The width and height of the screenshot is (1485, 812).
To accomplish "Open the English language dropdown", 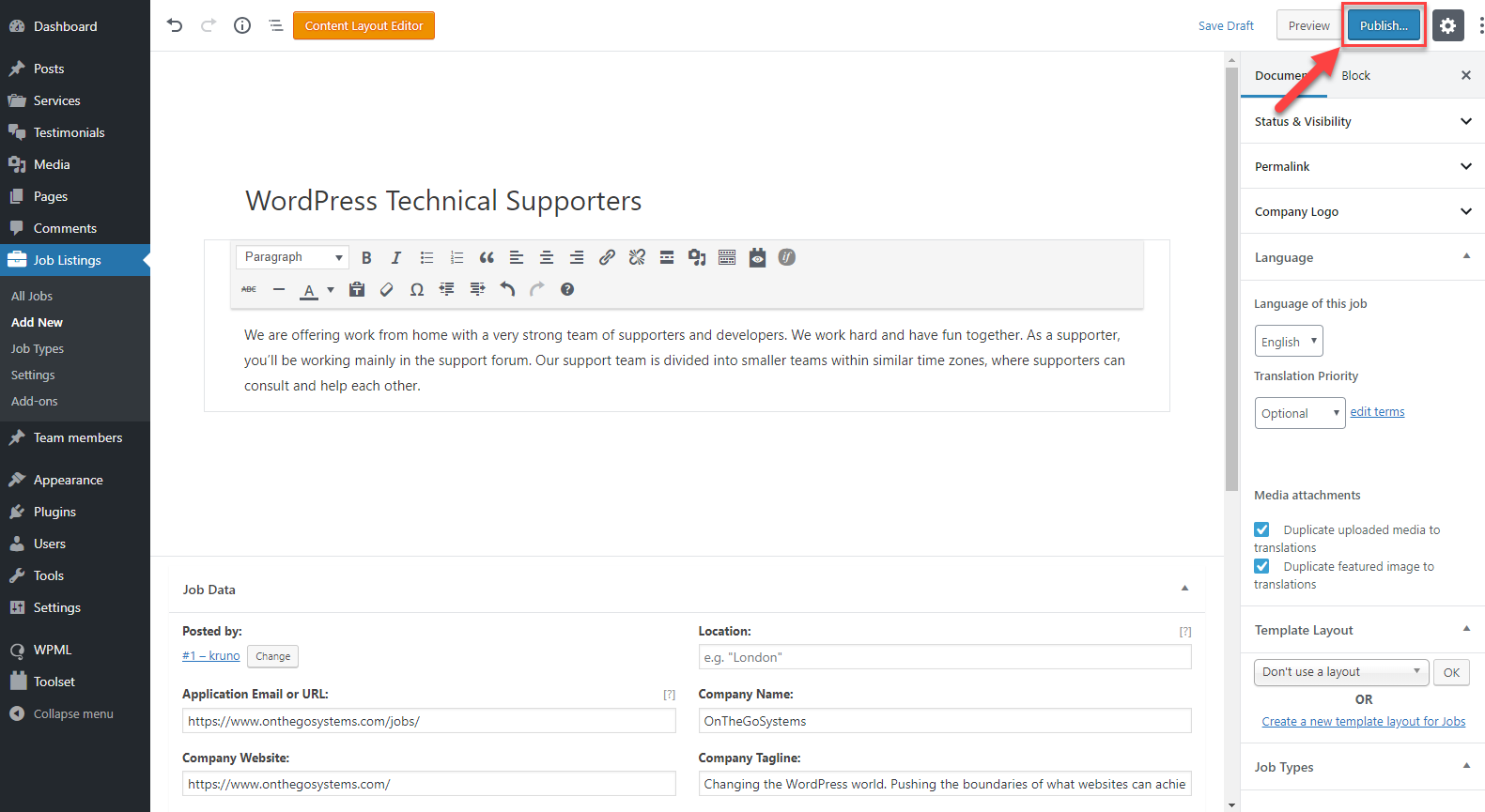I will tap(1289, 341).
